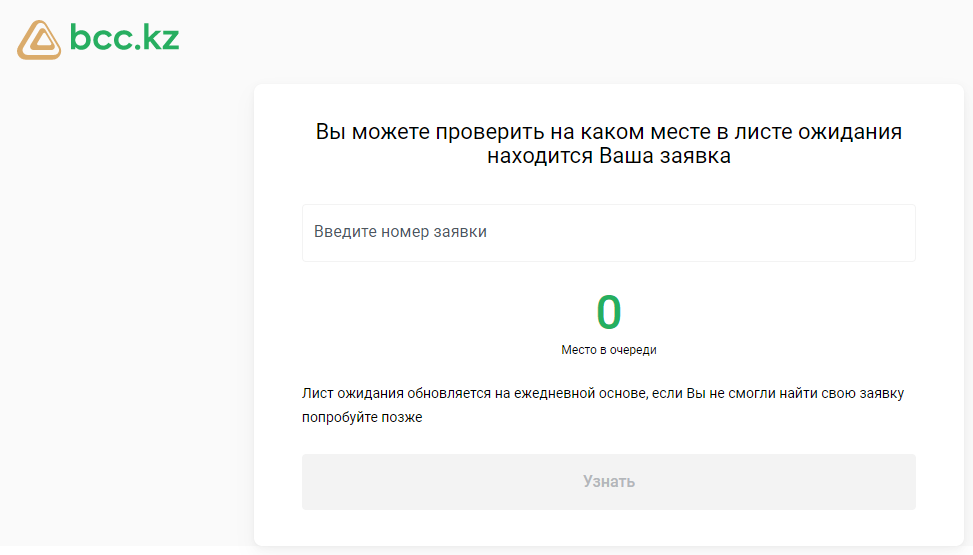The width and height of the screenshot is (973, 555).
Task: Click the heading line 'находится Ваша заявка'
Action: [609, 156]
